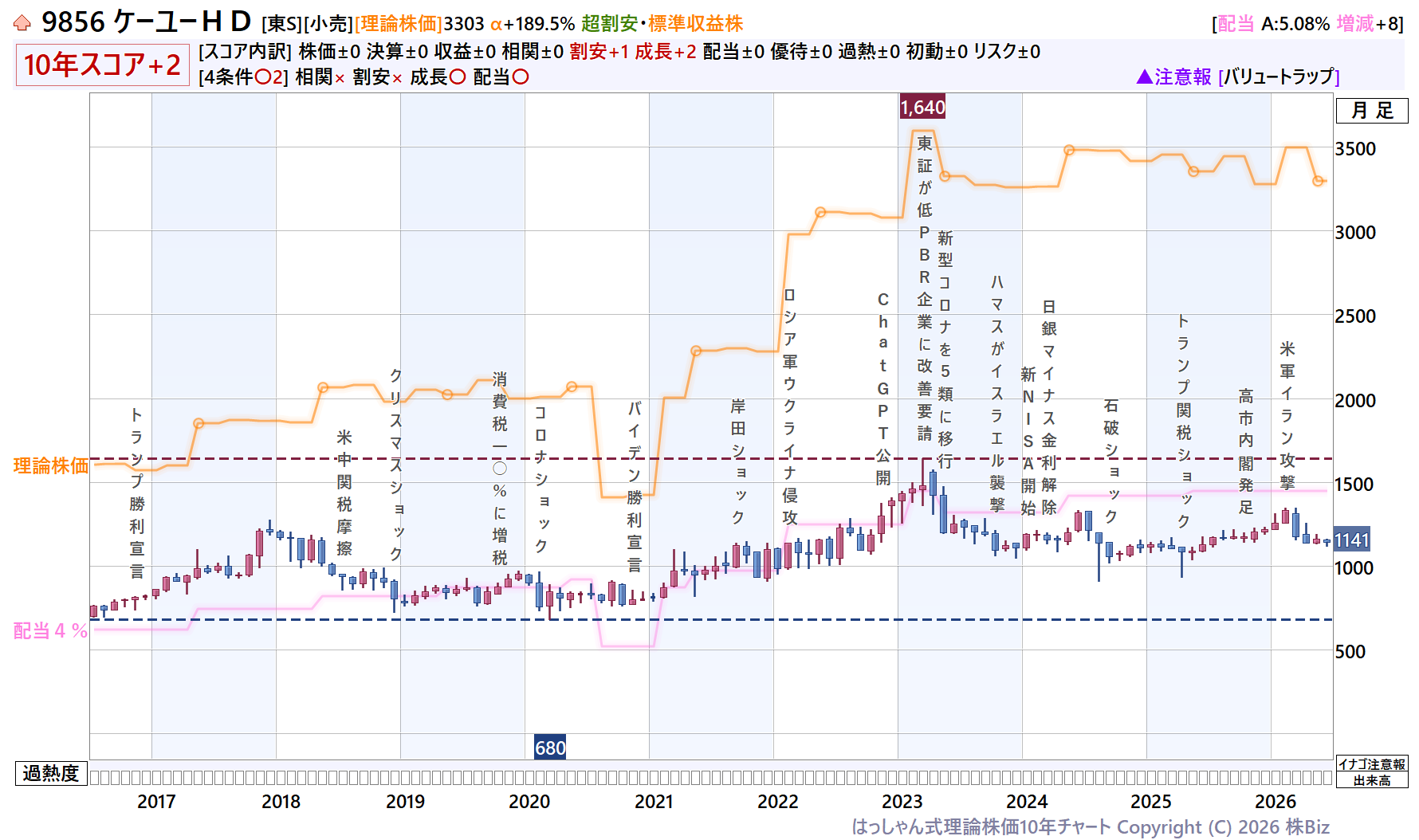
Task: Click the 高市内閣発足 event annotation
Action: coord(1246,451)
